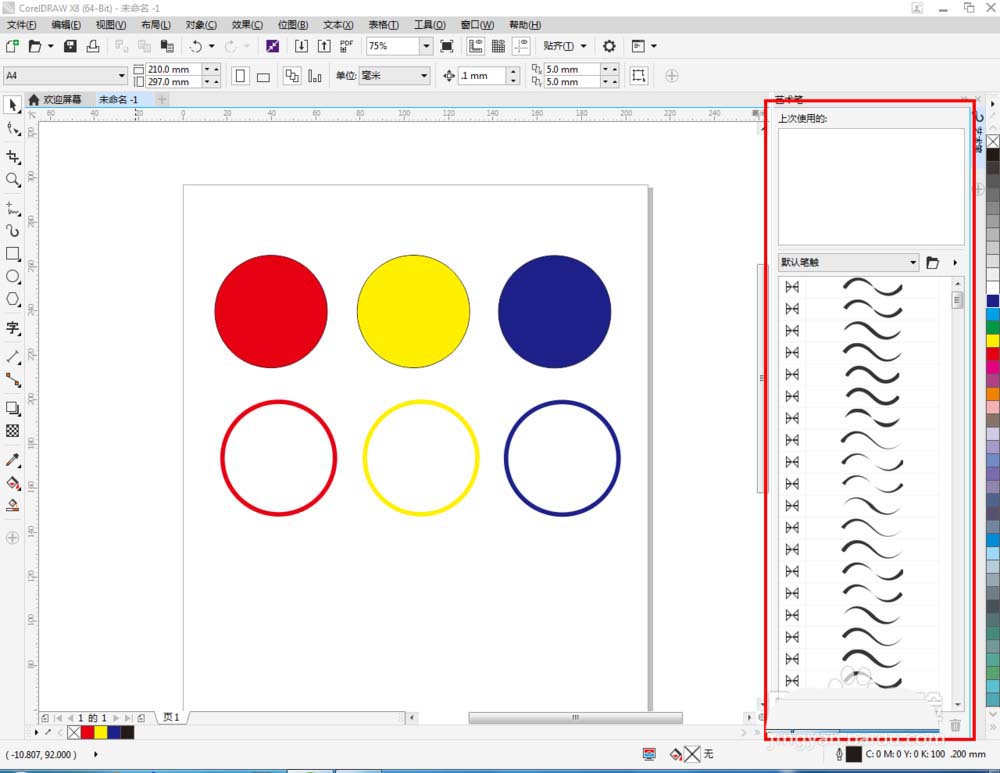Select the Pick tool in the toolbox
This screenshot has height=773, width=1000.
click(13, 105)
